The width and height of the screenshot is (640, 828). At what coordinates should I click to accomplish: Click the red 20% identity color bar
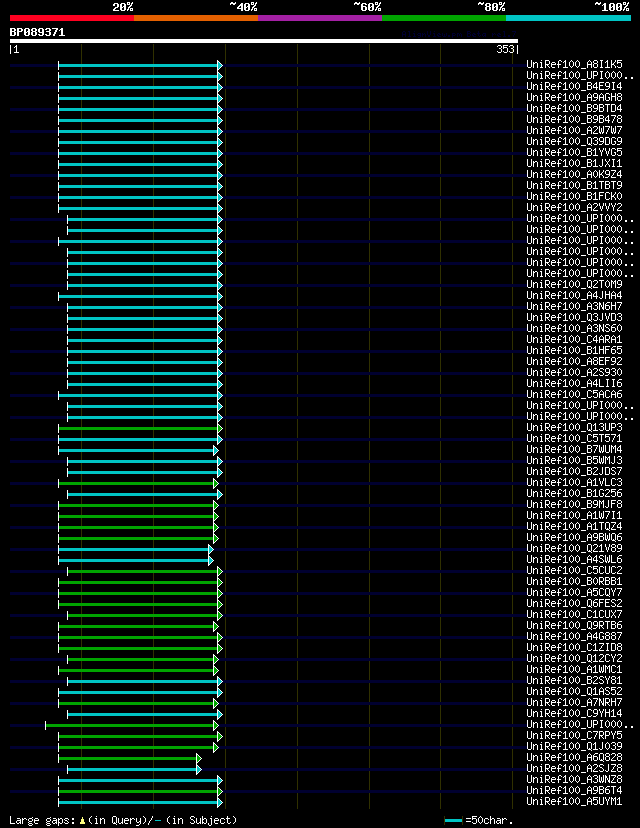(72, 18)
